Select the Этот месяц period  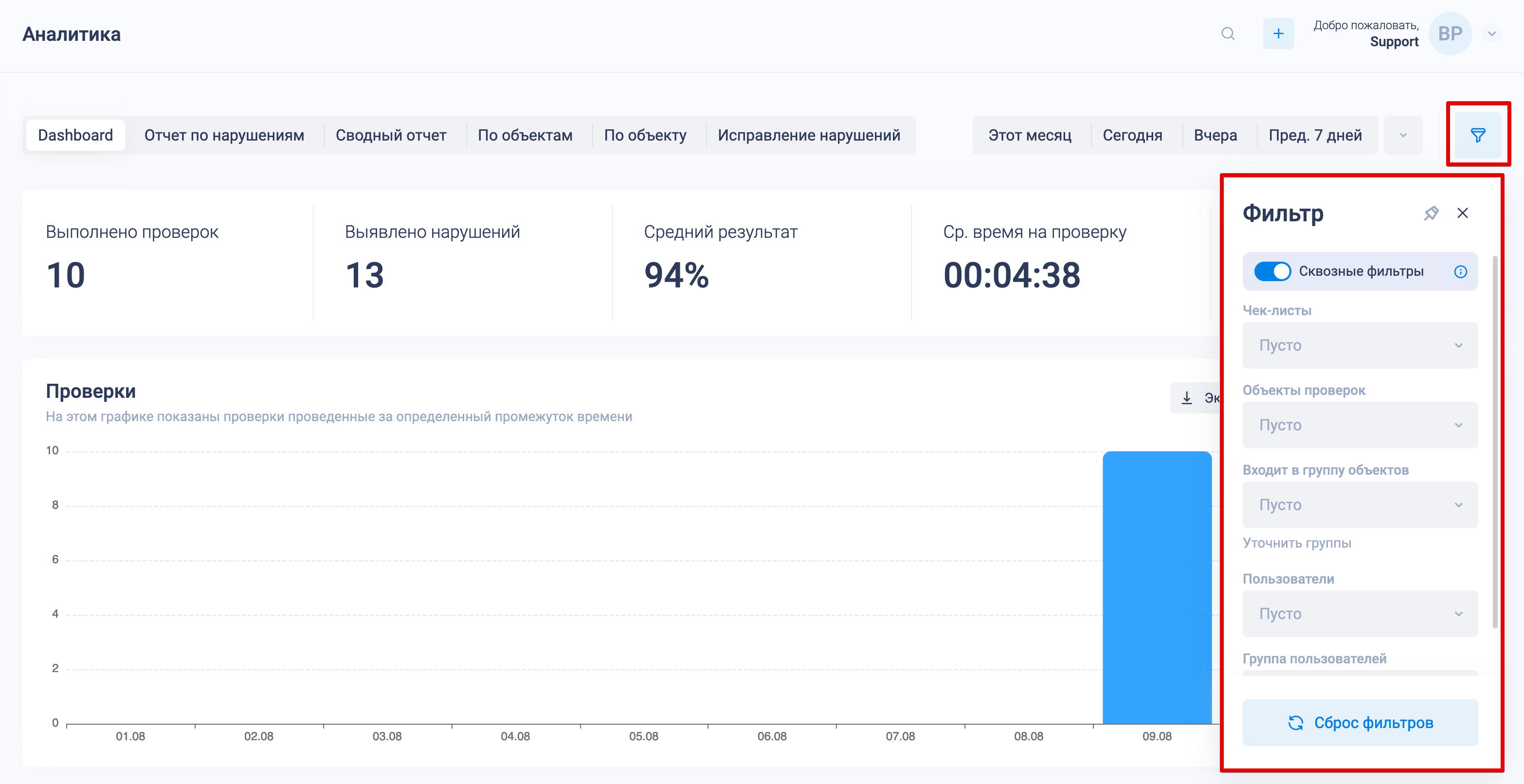(x=1030, y=135)
